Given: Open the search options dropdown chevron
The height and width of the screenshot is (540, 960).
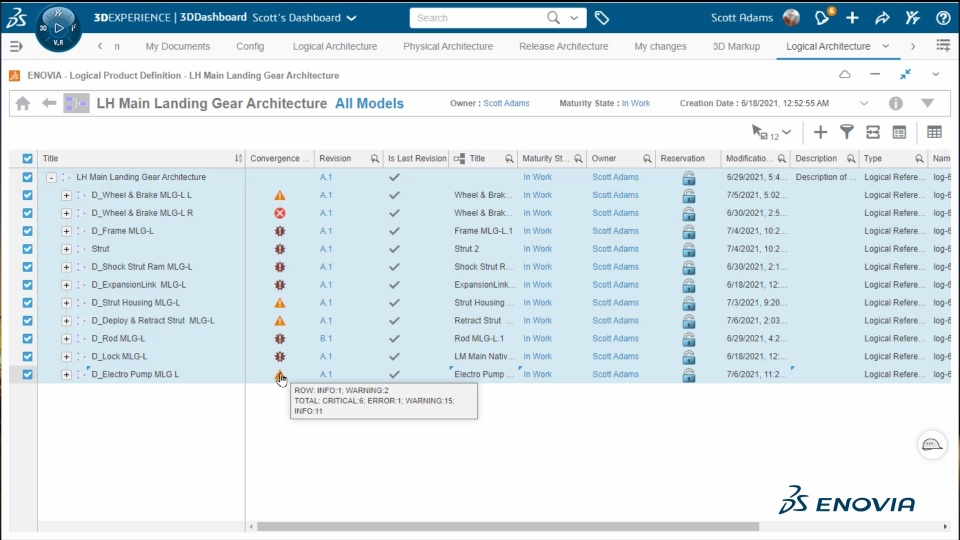Looking at the screenshot, I should click(x=574, y=18).
